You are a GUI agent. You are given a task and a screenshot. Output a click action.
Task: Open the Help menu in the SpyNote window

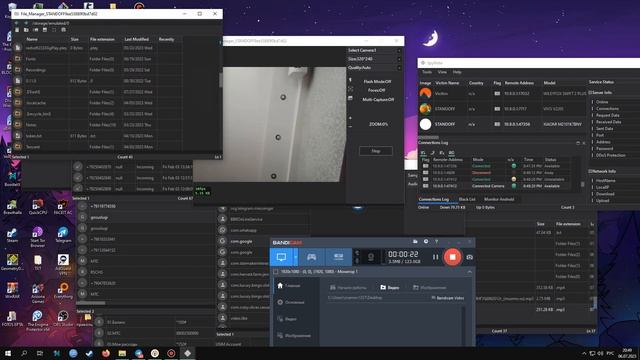click(x=457, y=72)
